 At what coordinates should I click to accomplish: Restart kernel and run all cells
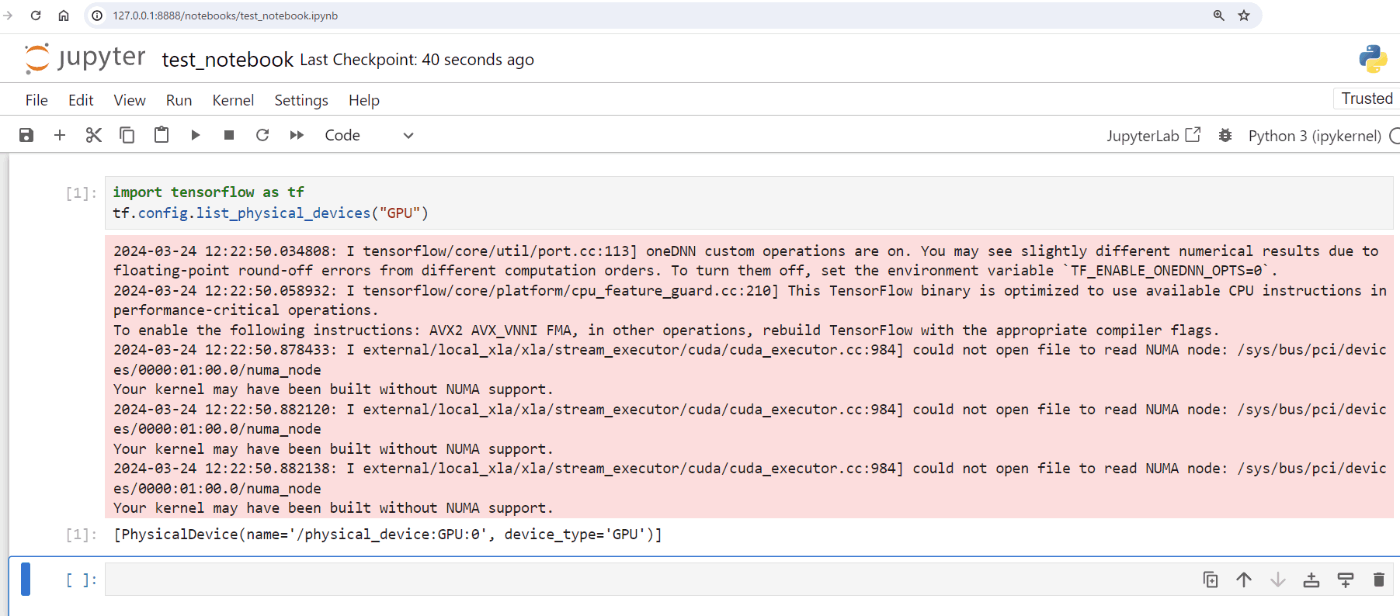tap(297, 135)
